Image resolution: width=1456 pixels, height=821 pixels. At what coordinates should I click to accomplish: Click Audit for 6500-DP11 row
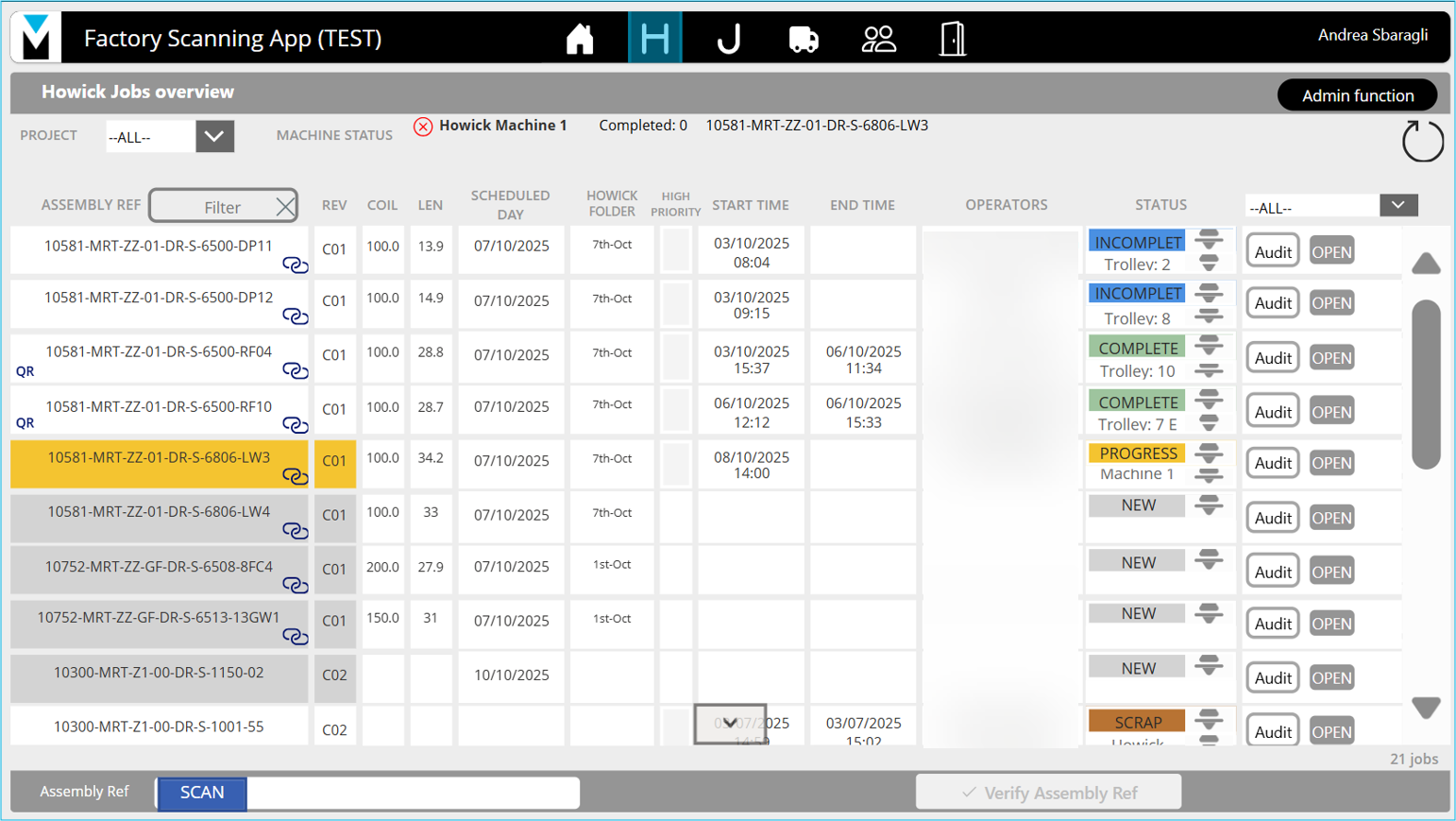click(1272, 251)
